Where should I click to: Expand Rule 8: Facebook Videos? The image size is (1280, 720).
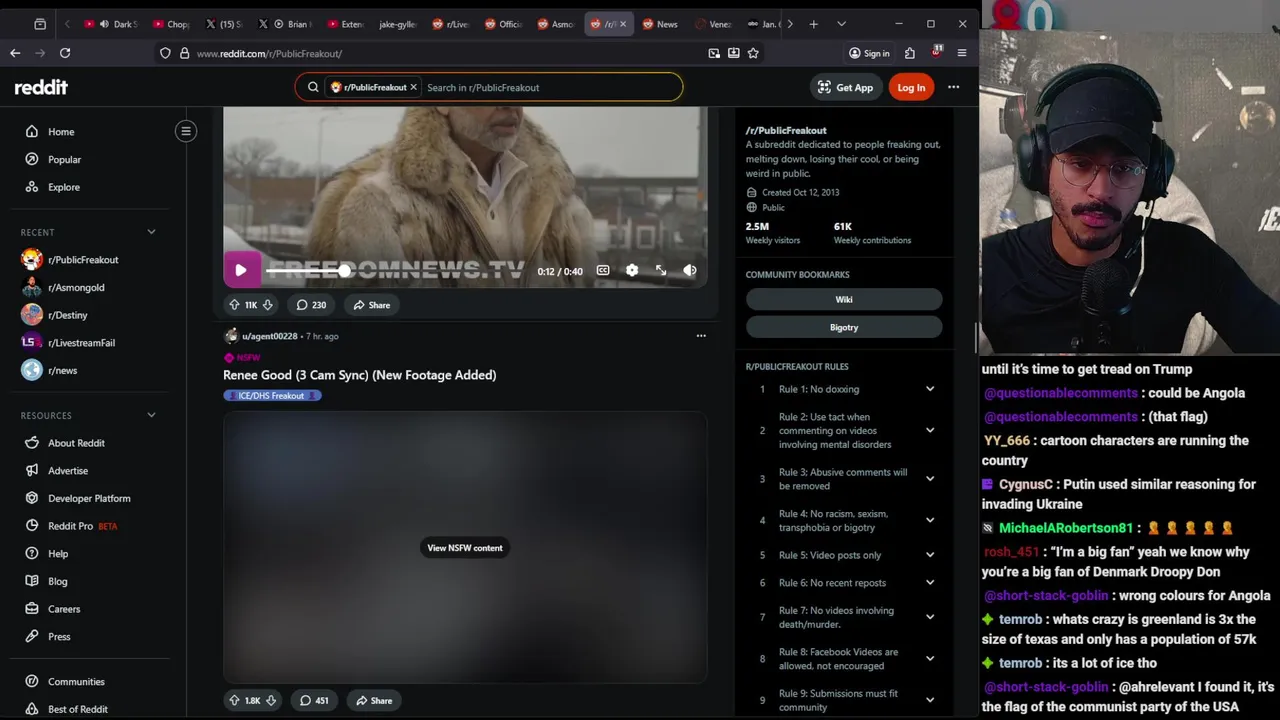(930, 659)
